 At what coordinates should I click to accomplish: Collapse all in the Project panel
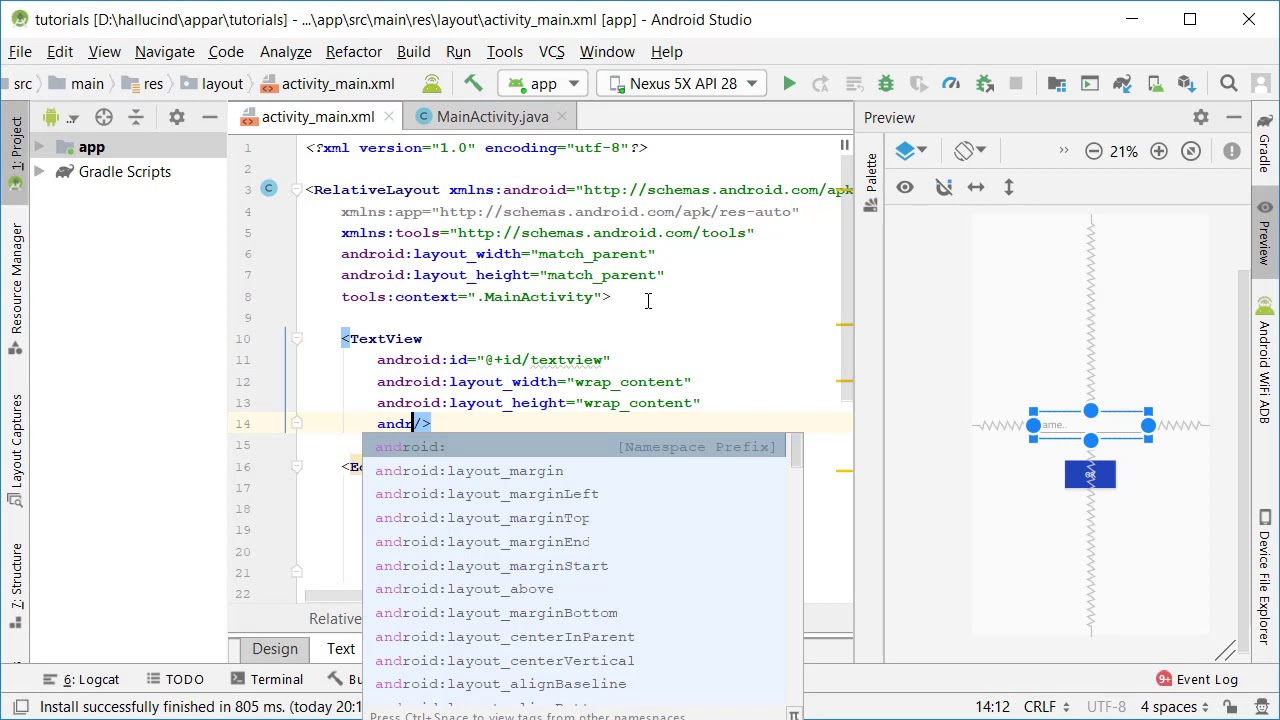(136, 117)
